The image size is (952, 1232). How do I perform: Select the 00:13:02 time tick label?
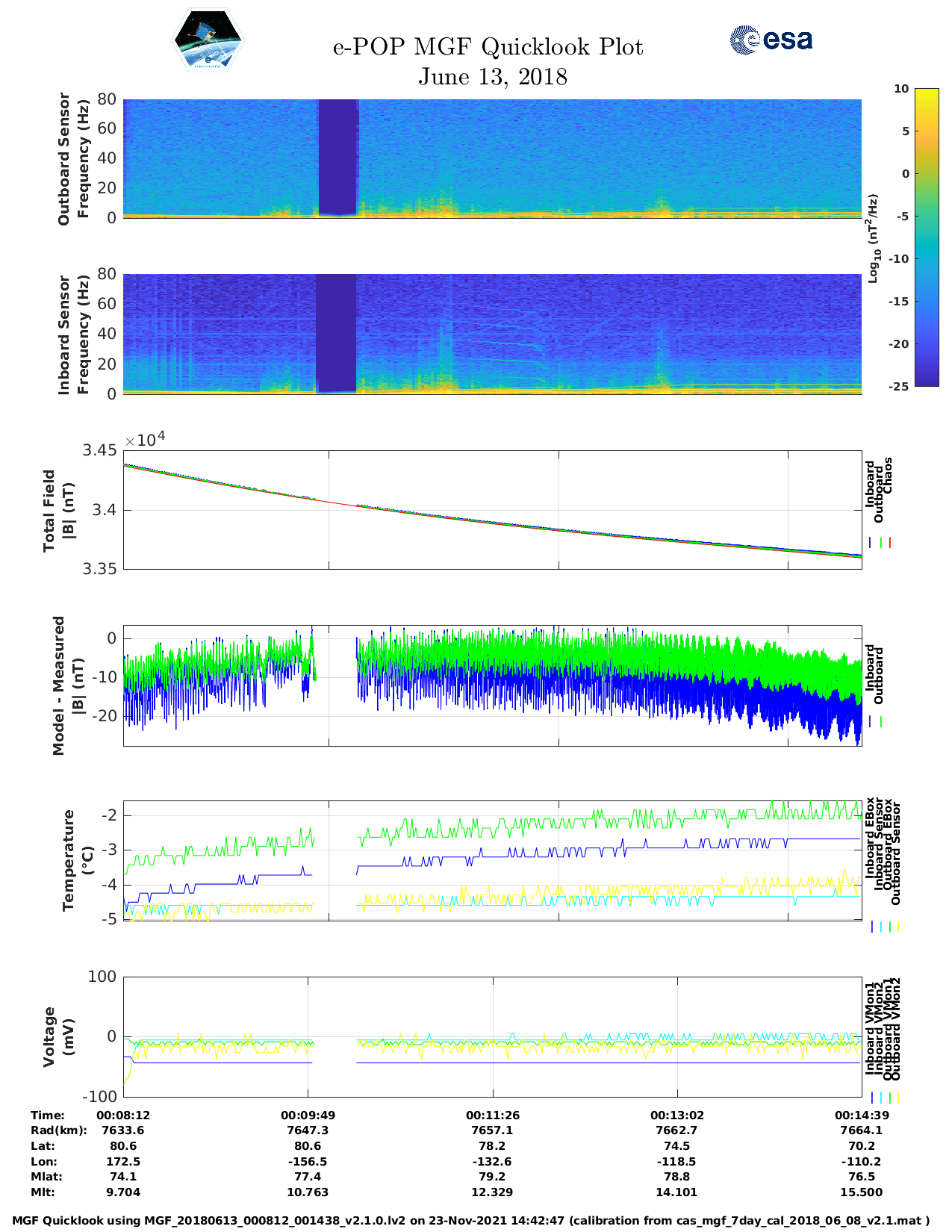click(x=677, y=1115)
